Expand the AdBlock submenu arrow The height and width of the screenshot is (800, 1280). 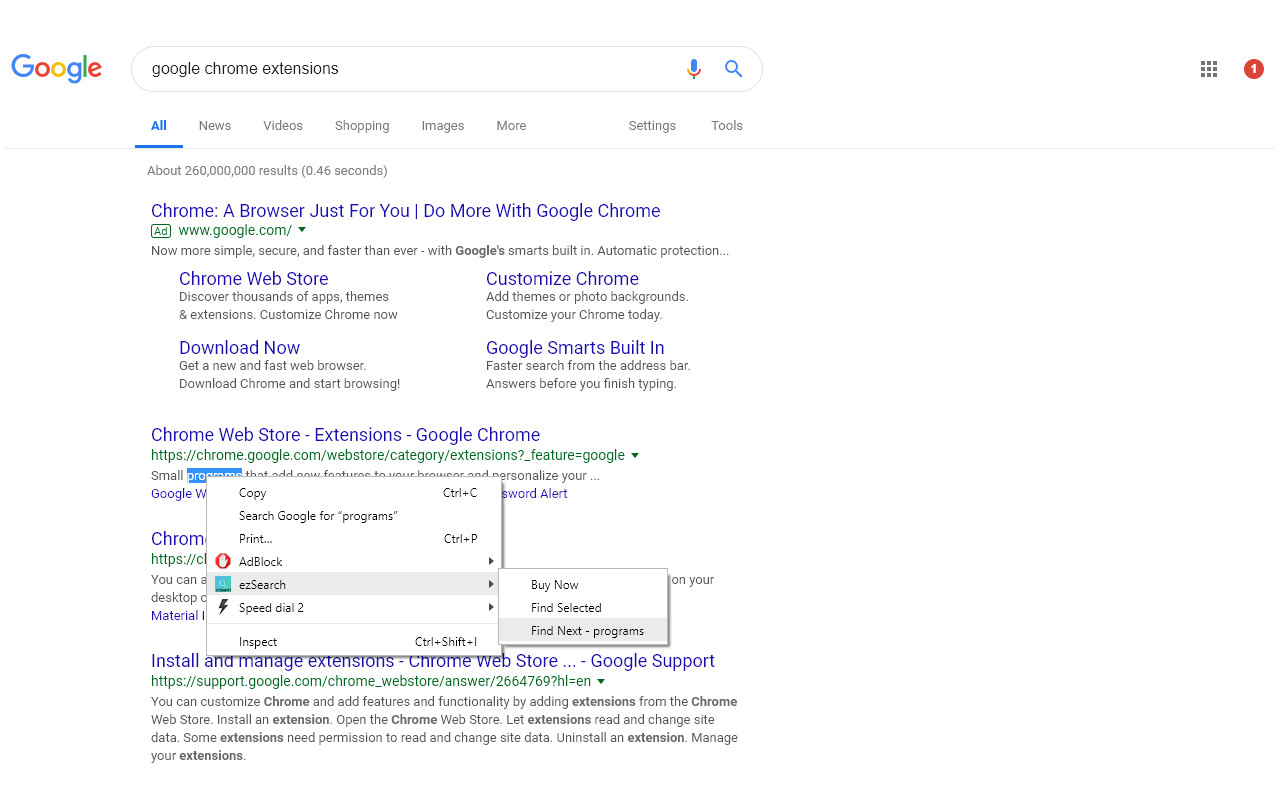point(491,561)
